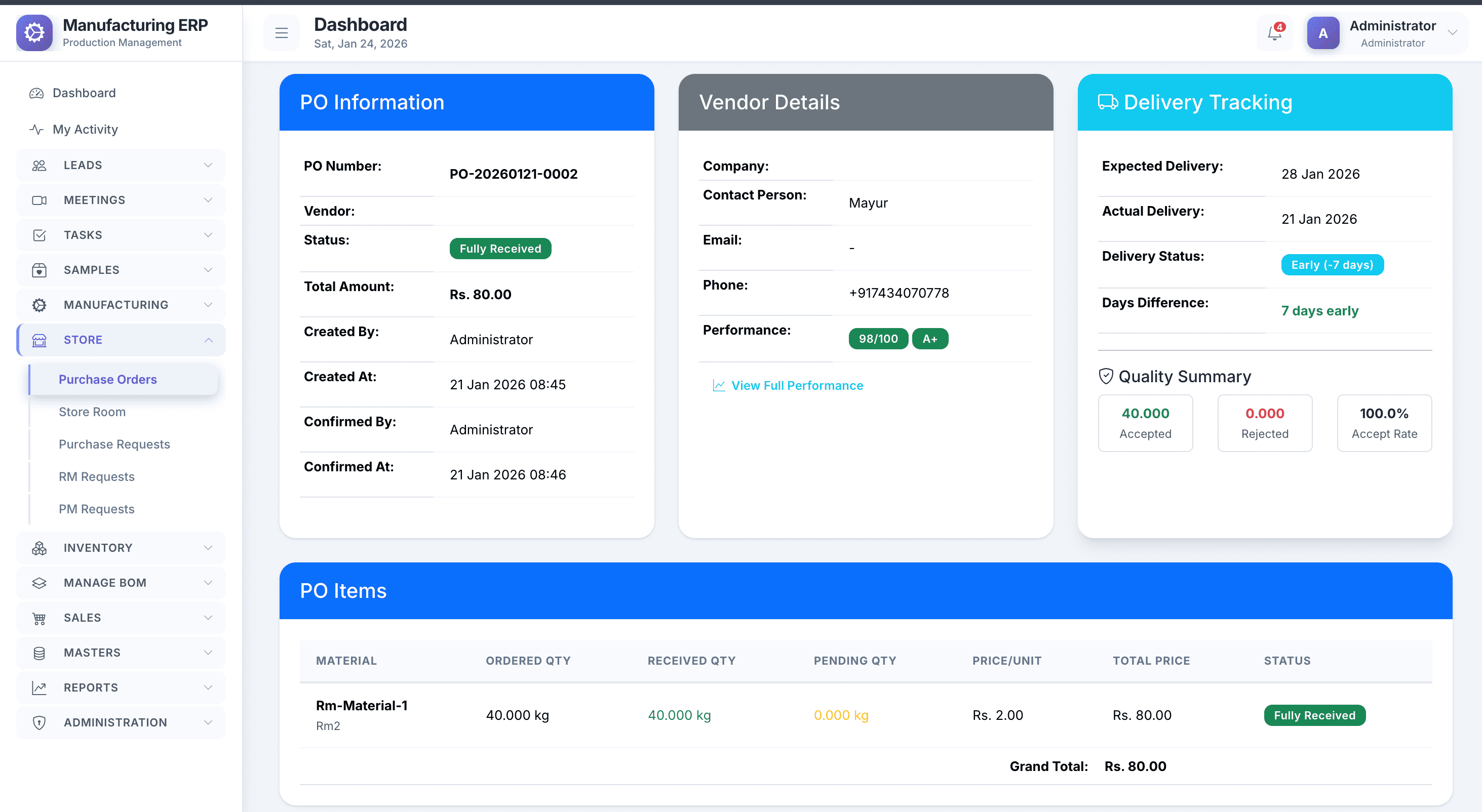Image resolution: width=1482 pixels, height=812 pixels.
Task: Click the 98/100 performance score badge
Action: click(x=877, y=339)
